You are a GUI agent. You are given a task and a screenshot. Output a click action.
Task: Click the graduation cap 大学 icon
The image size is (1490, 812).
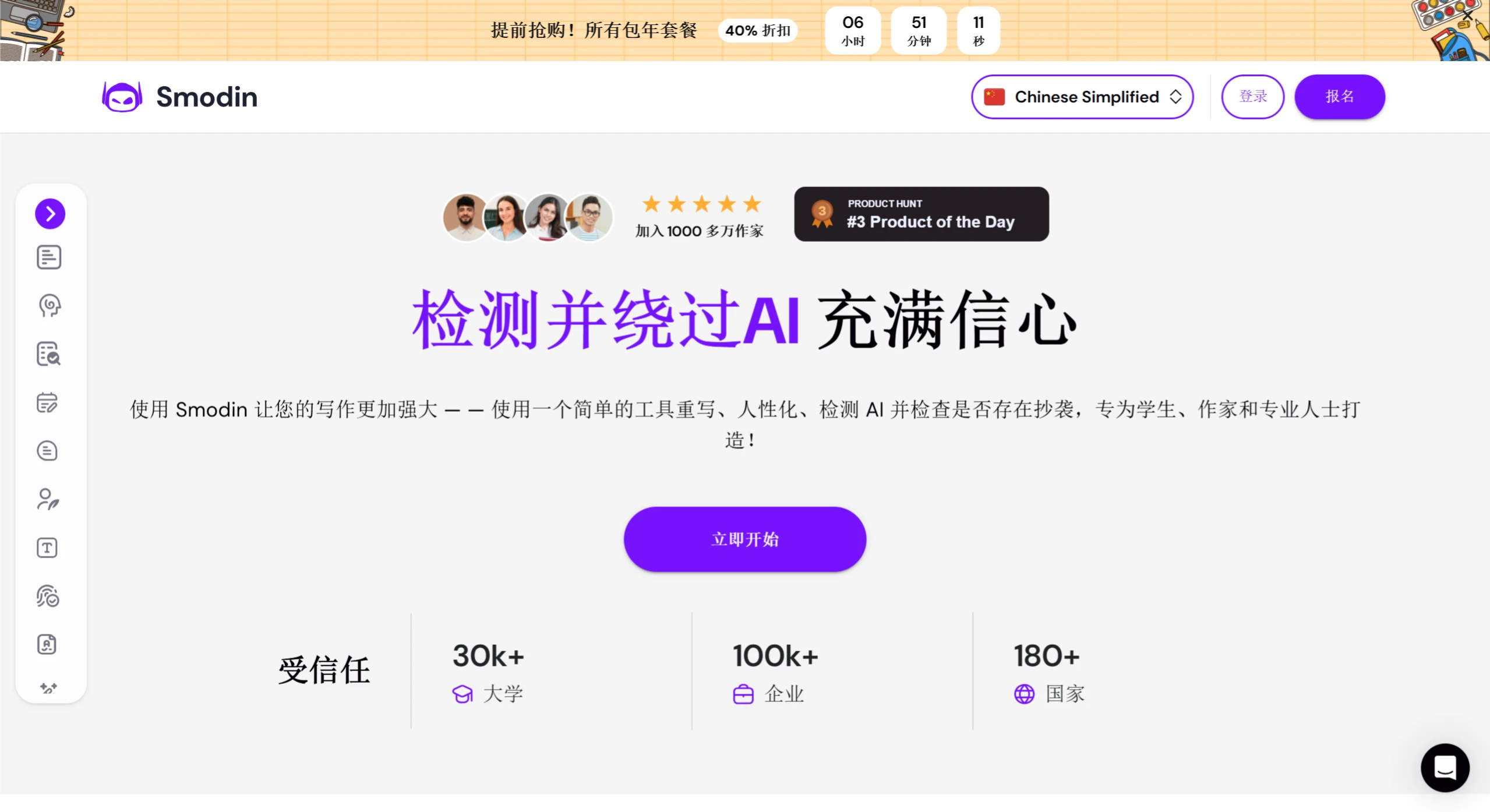pos(462,694)
